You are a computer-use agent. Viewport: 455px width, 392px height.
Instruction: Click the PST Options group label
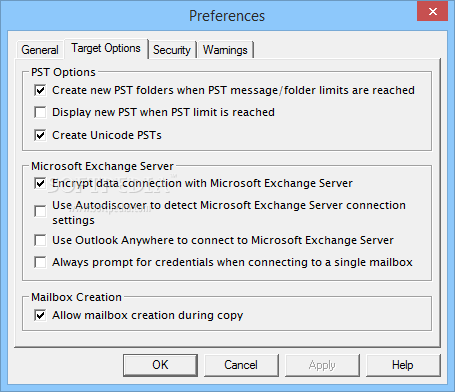63,72
